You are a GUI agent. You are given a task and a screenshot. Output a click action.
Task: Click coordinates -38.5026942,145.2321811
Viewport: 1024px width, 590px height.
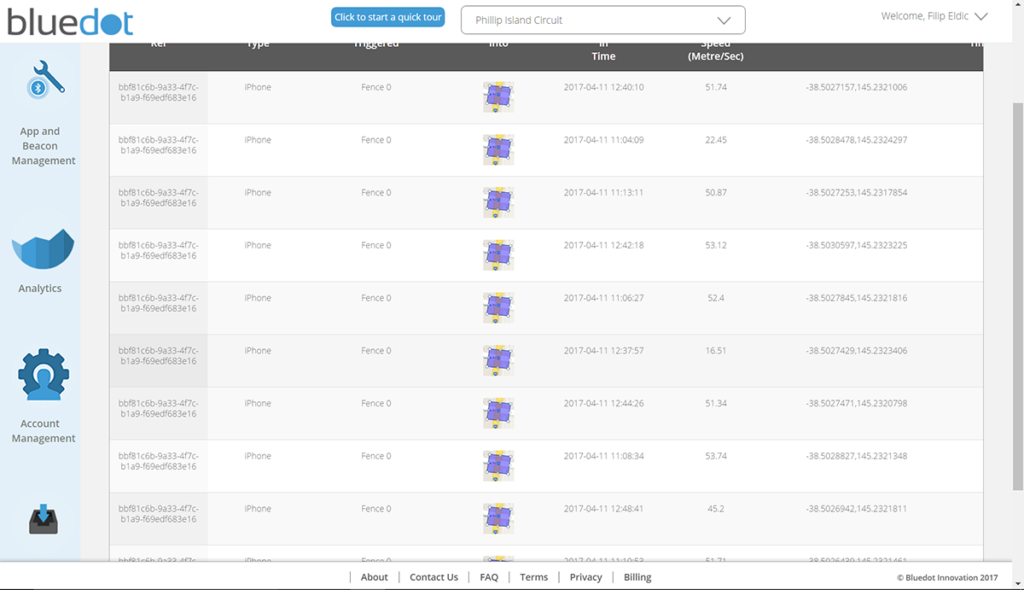[856, 508]
